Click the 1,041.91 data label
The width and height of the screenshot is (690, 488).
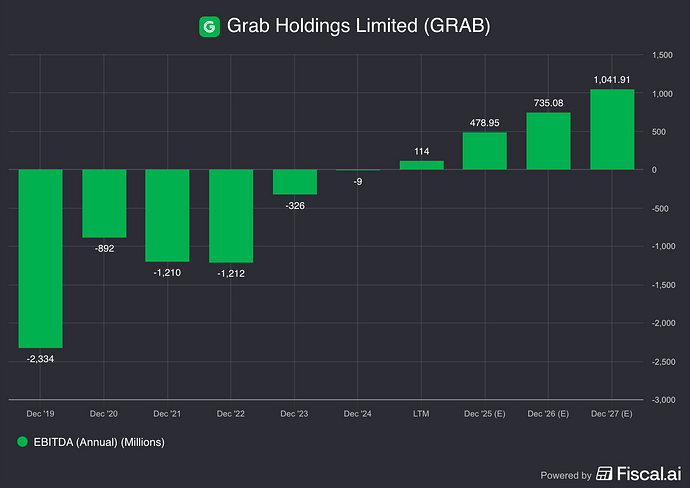(612, 79)
